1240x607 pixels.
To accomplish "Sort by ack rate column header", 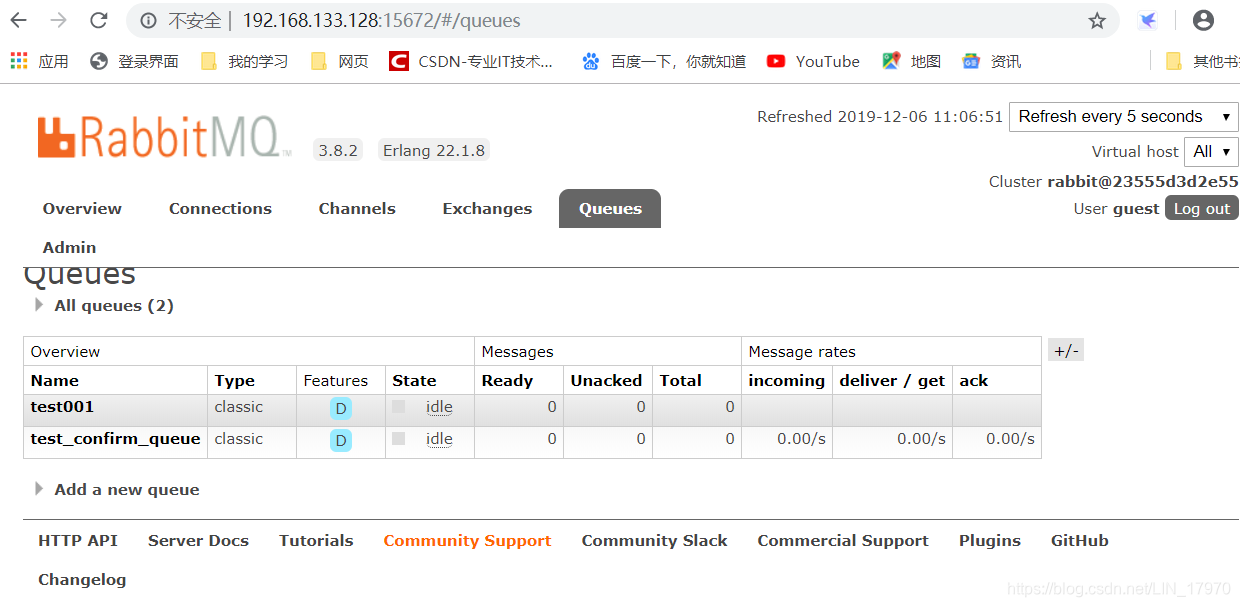I will click(x=973, y=381).
